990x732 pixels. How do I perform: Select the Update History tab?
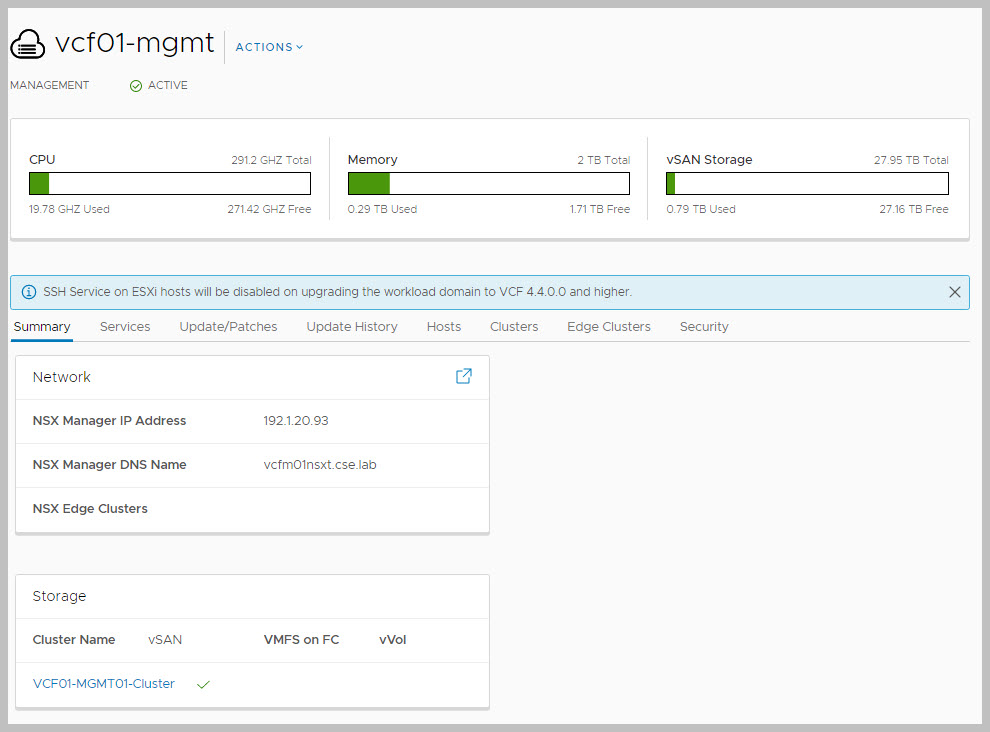coord(352,327)
